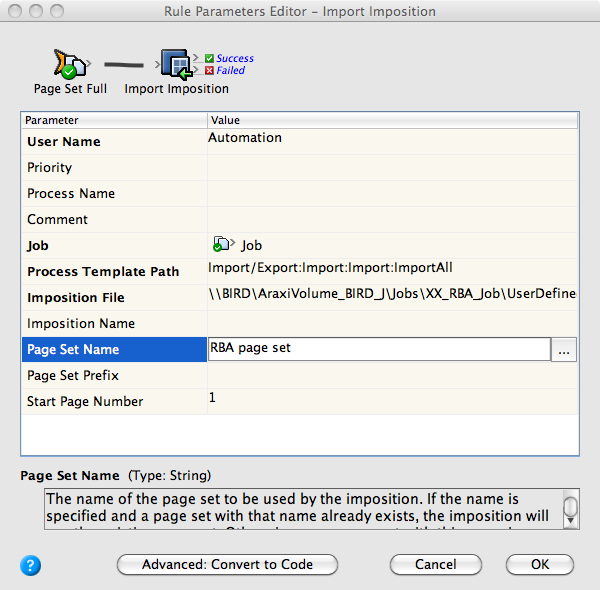This screenshot has width=600, height=590.
Task: Click the Start Page Number value 1
Action: pos(212,398)
